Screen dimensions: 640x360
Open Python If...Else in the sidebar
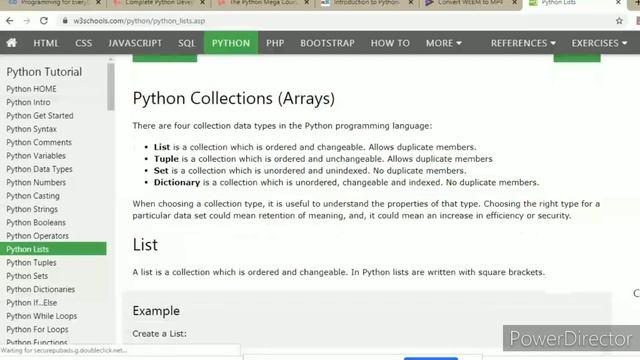[31, 303]
